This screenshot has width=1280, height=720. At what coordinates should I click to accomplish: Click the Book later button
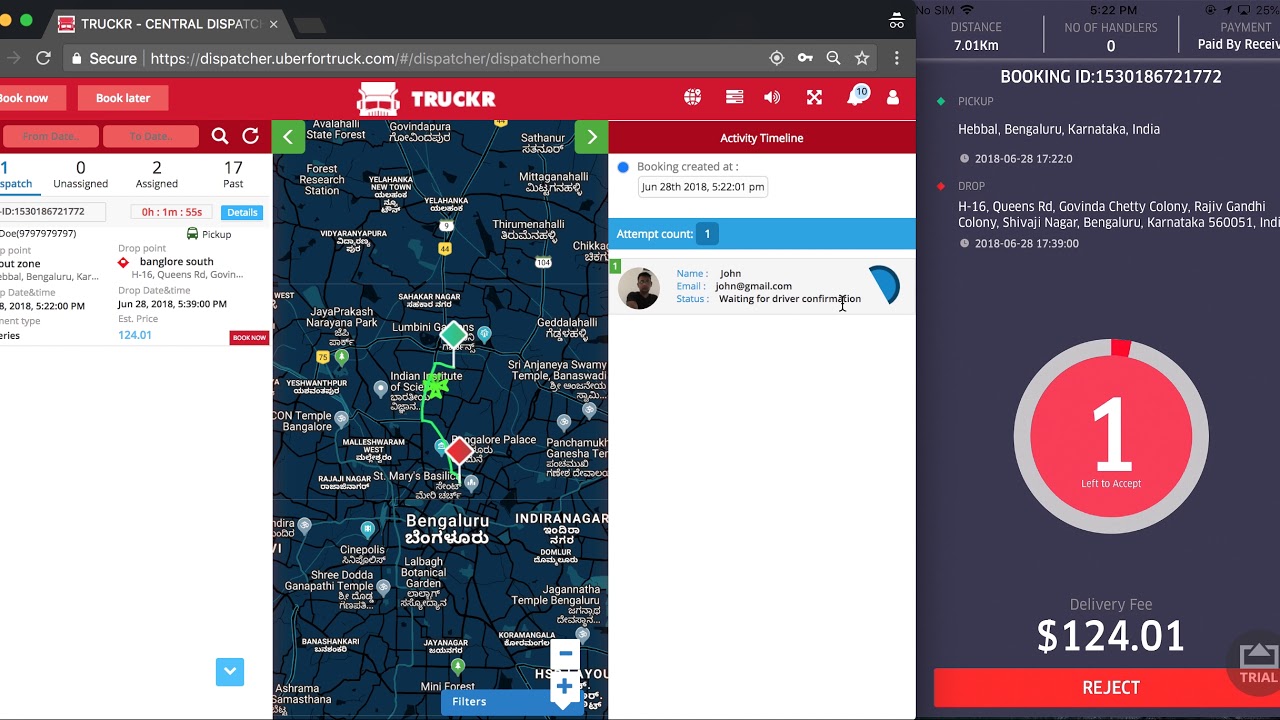click(x=123, y=98)
